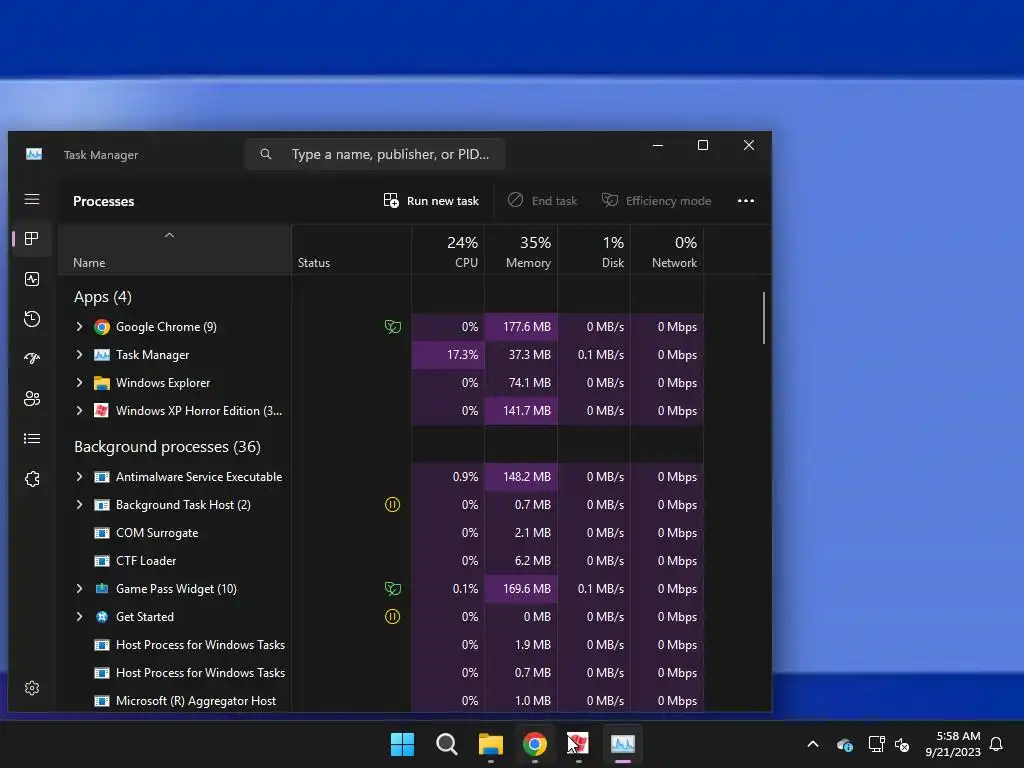The image size is (1024, 768).
Task: Select the COM Surrogate process
Action: [157, 533]
